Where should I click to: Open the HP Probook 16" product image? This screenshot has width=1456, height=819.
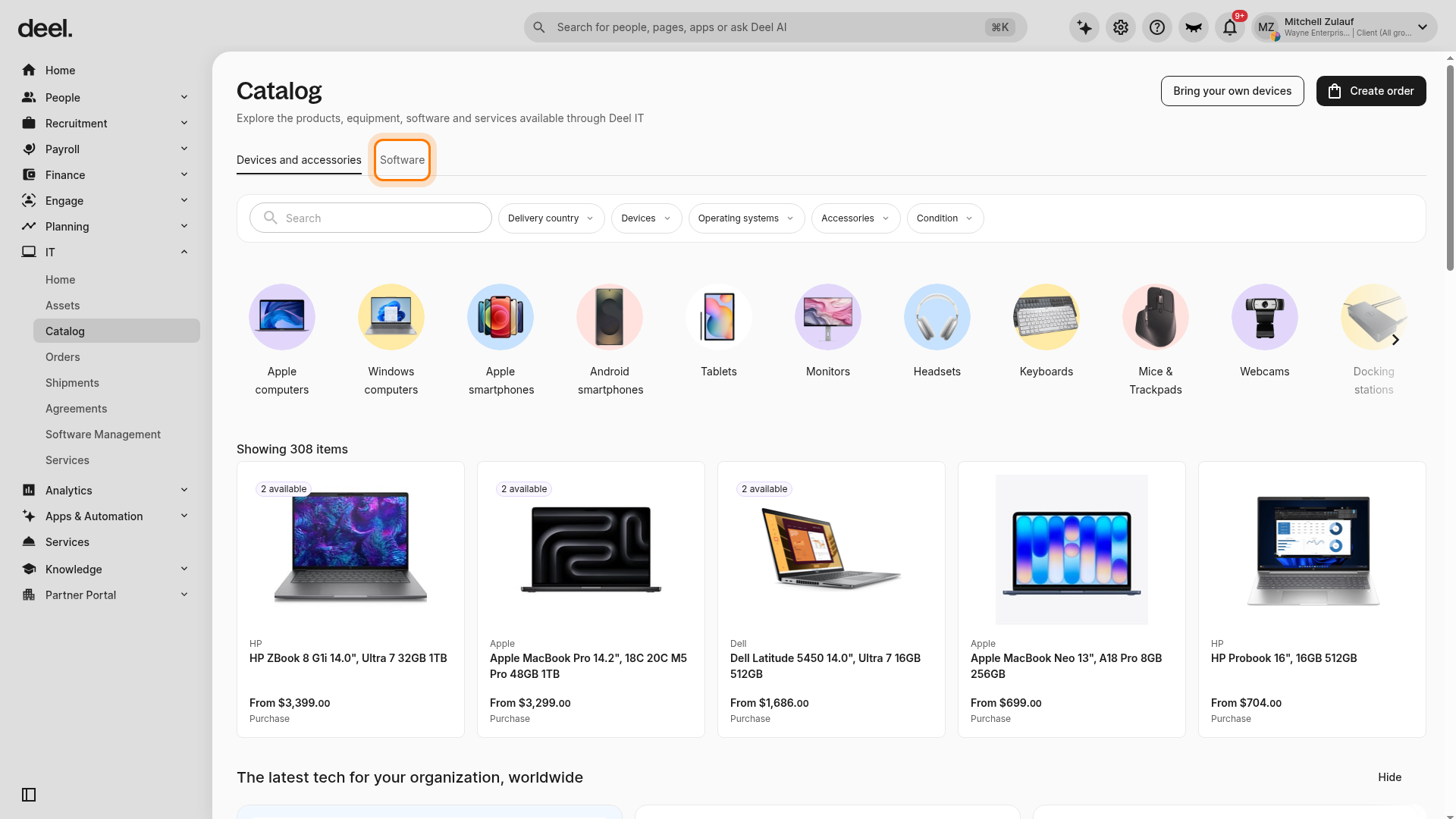1312,550
